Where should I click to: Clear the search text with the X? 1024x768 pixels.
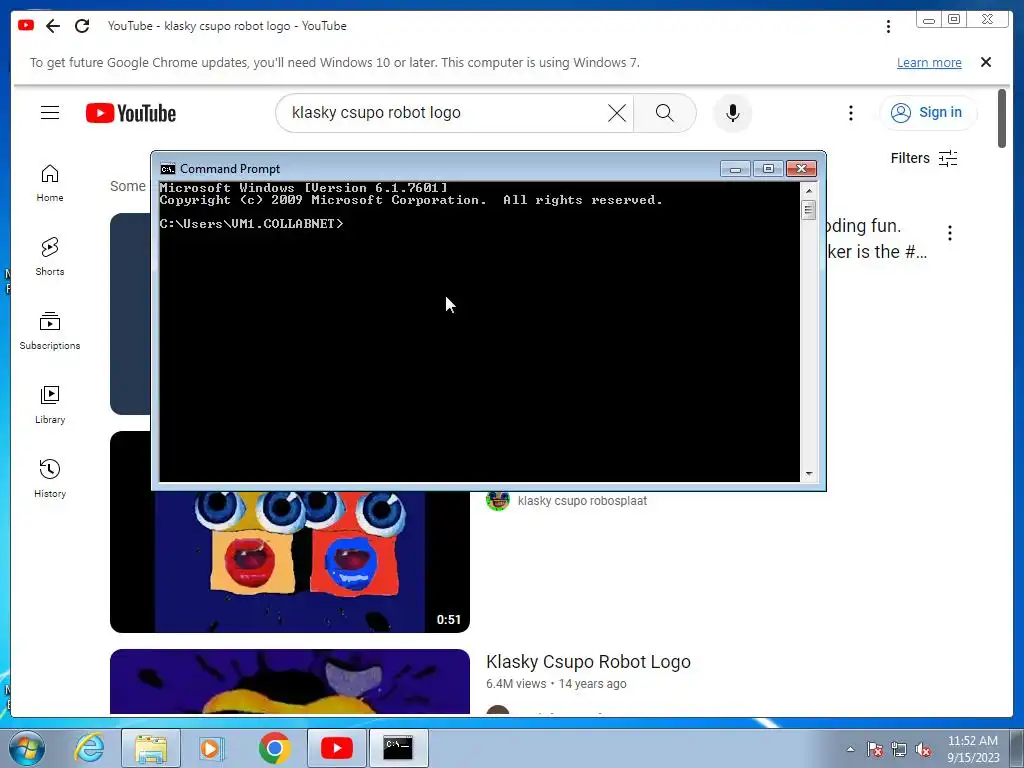(x=616, y=113)
